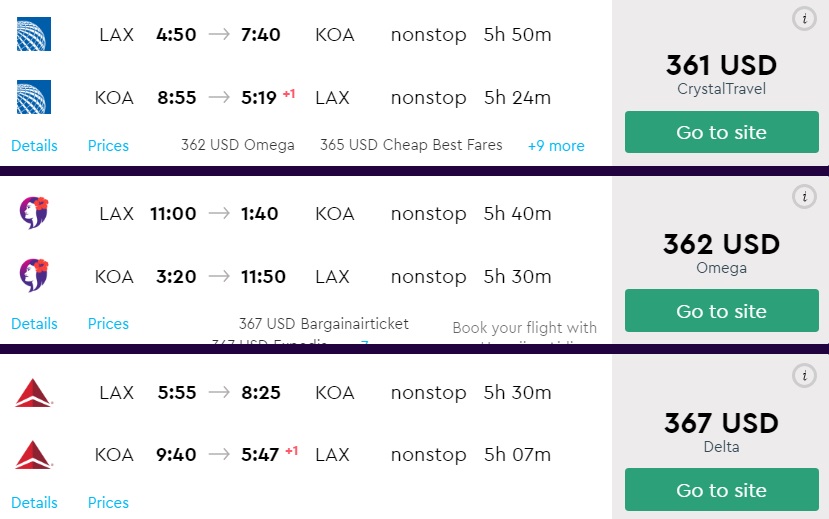The image size is (829, 519).
Task: Select the 365 USD Cheap Best Fares offer
Action: [411, 146]
